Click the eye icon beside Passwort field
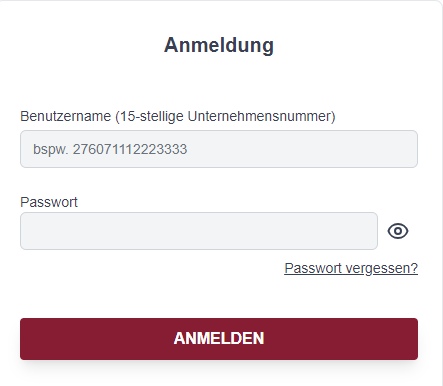Viewport: 443px width, 386px height. point(398,231)
